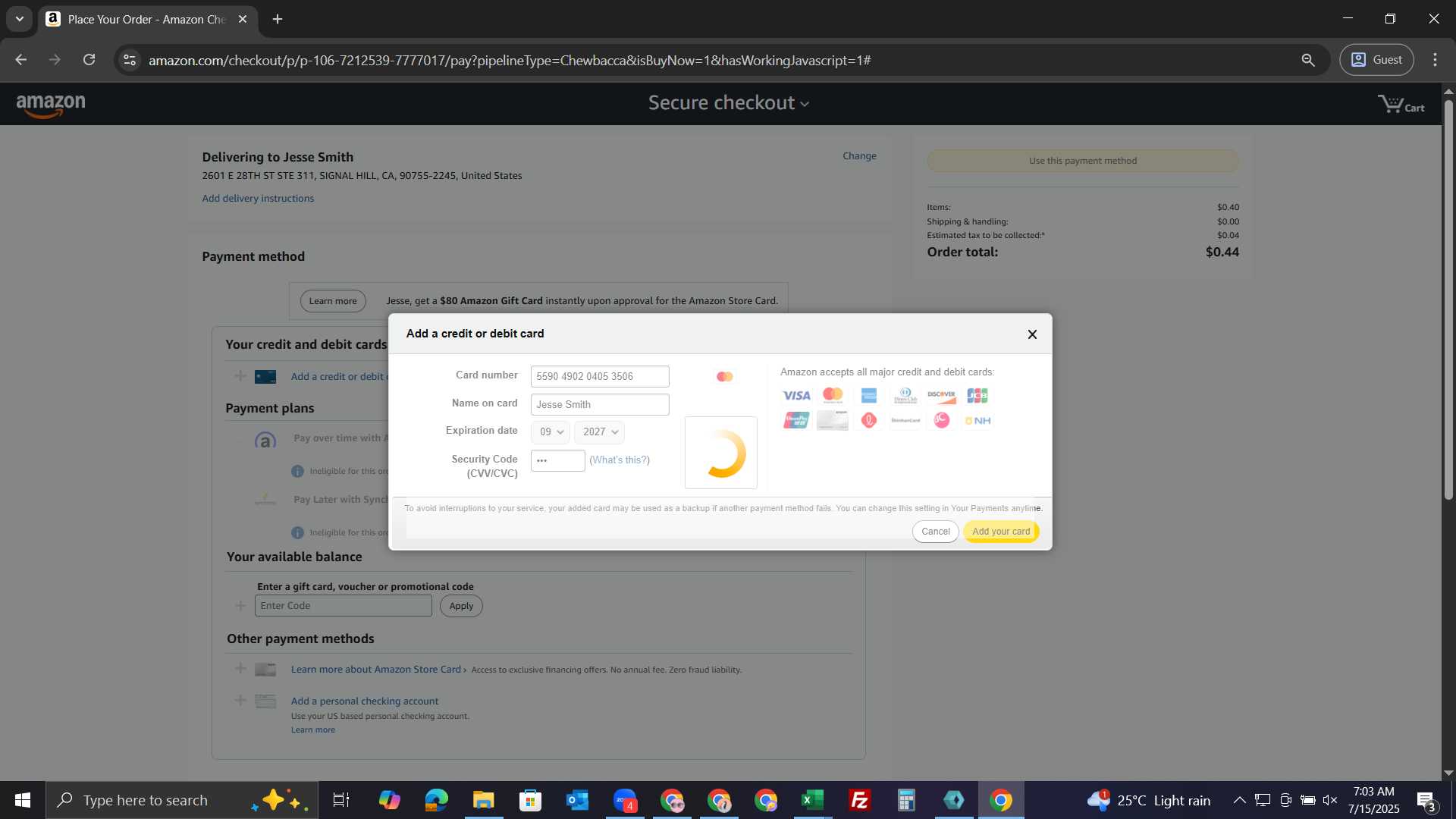Open Task View on the taskbar
Viewport: 1456px width, 819px height.
(x=341, y=800)
